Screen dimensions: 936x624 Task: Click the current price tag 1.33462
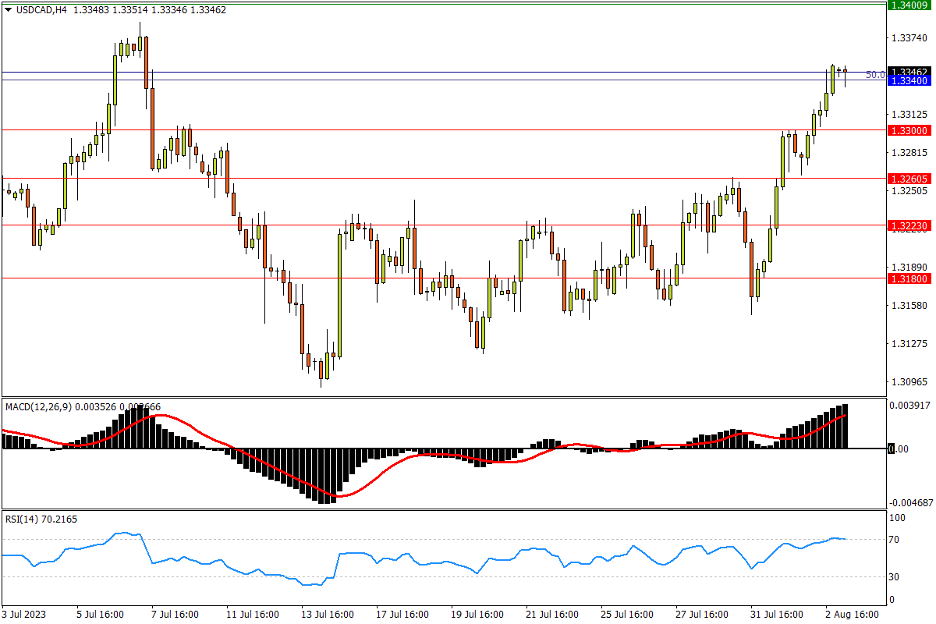click(909, 71)
